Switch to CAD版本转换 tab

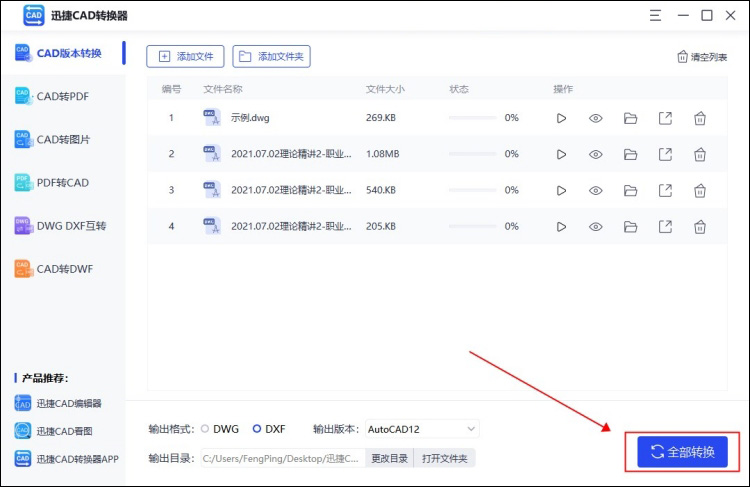tap(63, 53)
